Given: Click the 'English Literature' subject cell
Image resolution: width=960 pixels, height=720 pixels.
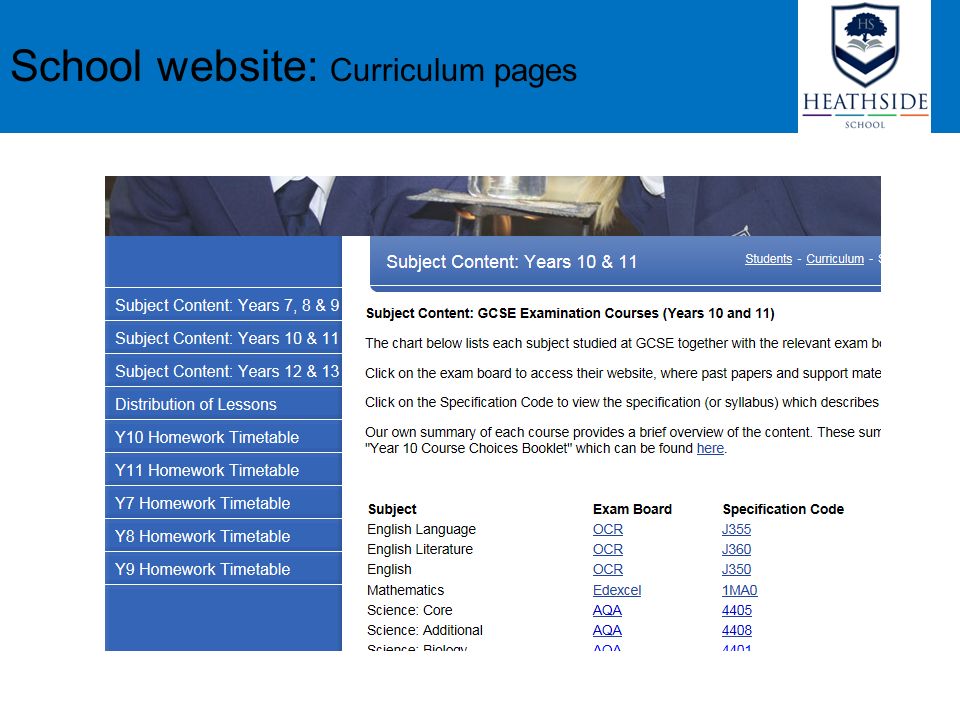Looking at the screenshot, I should pos(420,550).
